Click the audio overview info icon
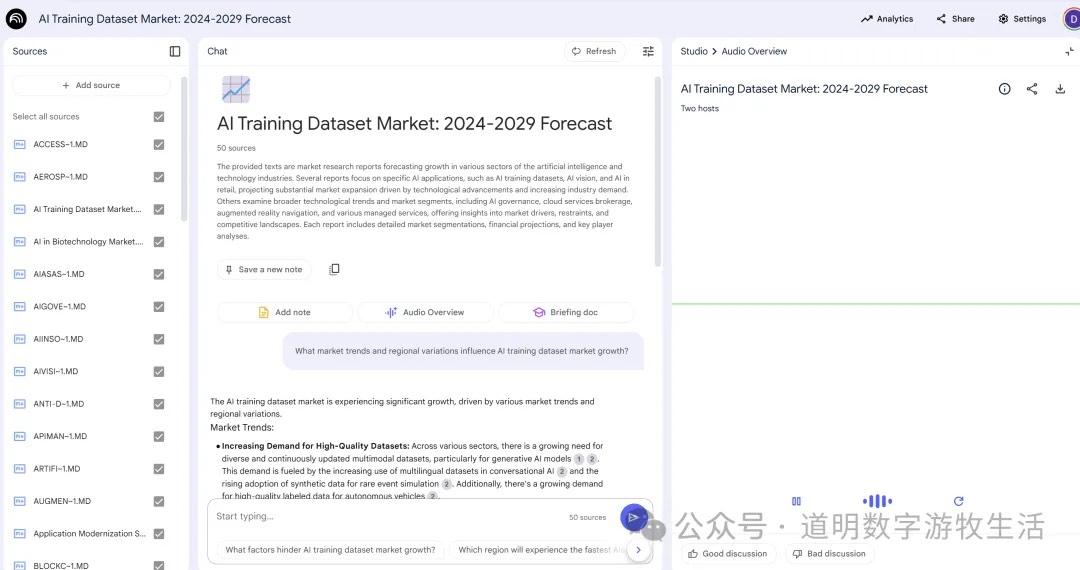The image size is (1080, 570). [1004, 89]
